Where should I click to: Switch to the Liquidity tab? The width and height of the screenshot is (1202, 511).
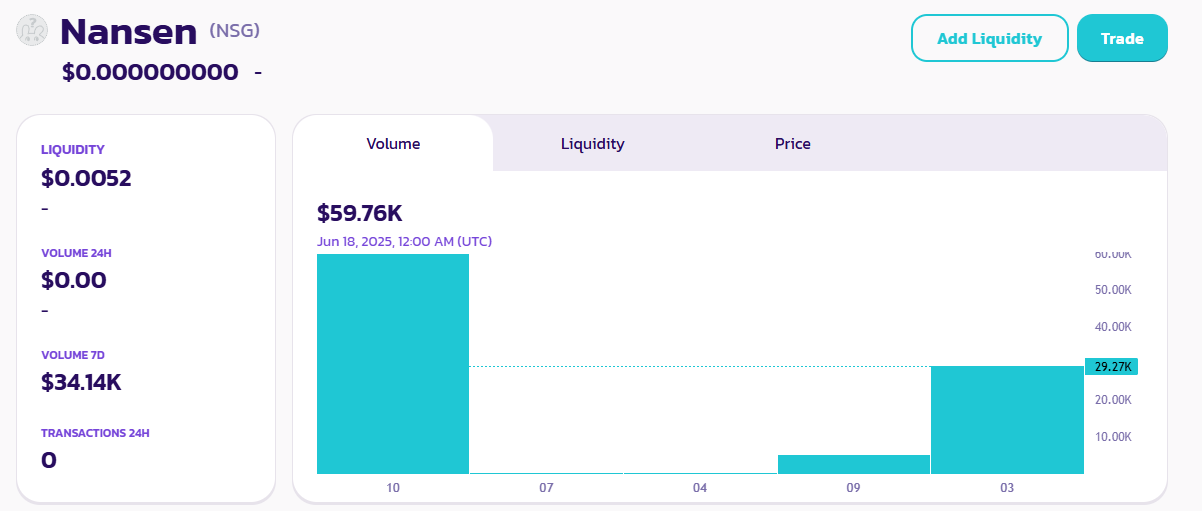[592, 143]
